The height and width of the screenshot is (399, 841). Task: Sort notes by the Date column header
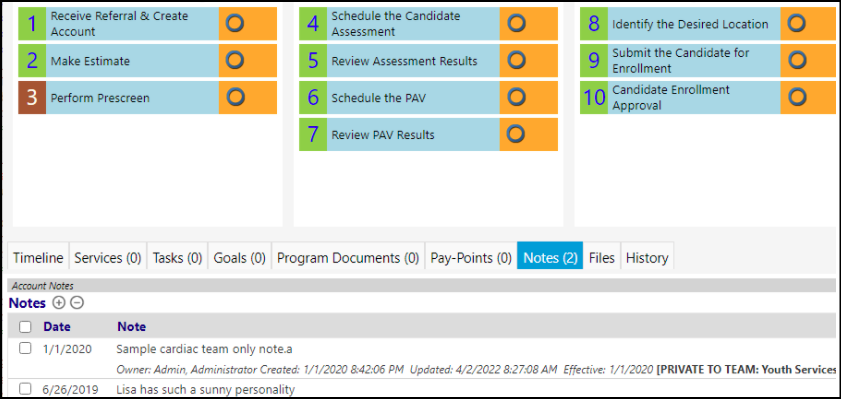(57, 327)
